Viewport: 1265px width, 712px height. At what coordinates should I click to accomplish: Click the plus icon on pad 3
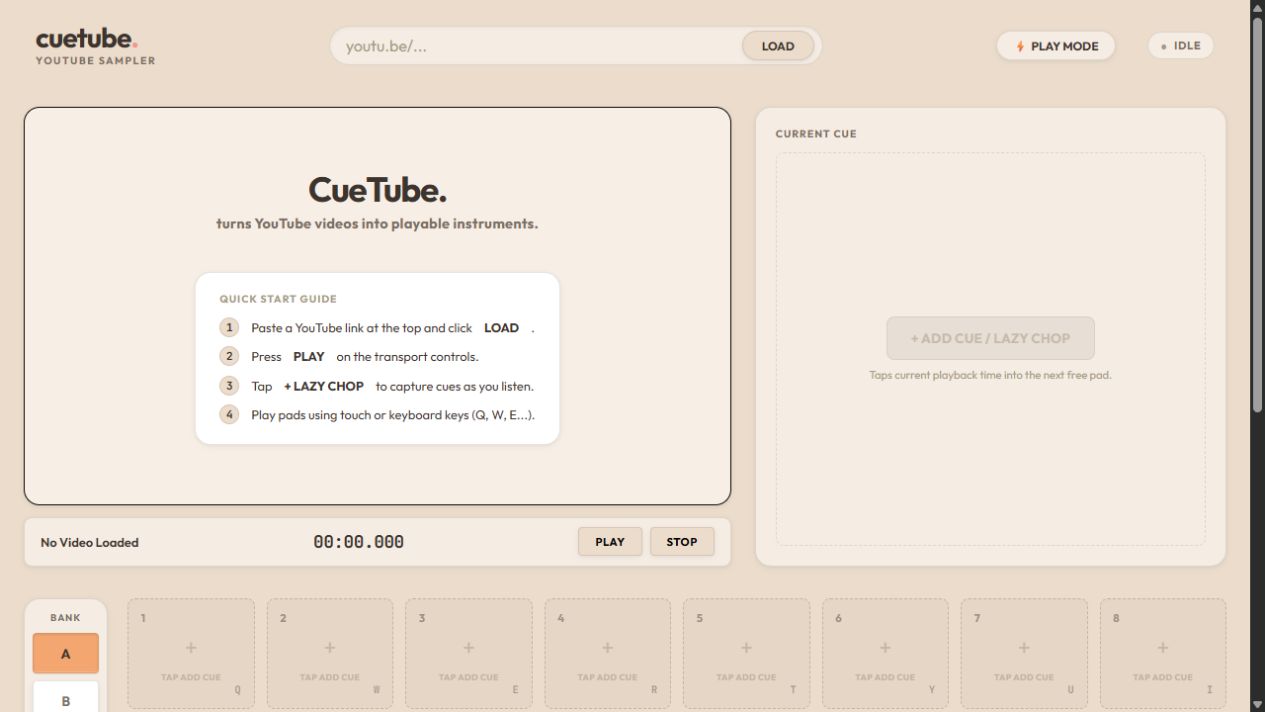469,648
